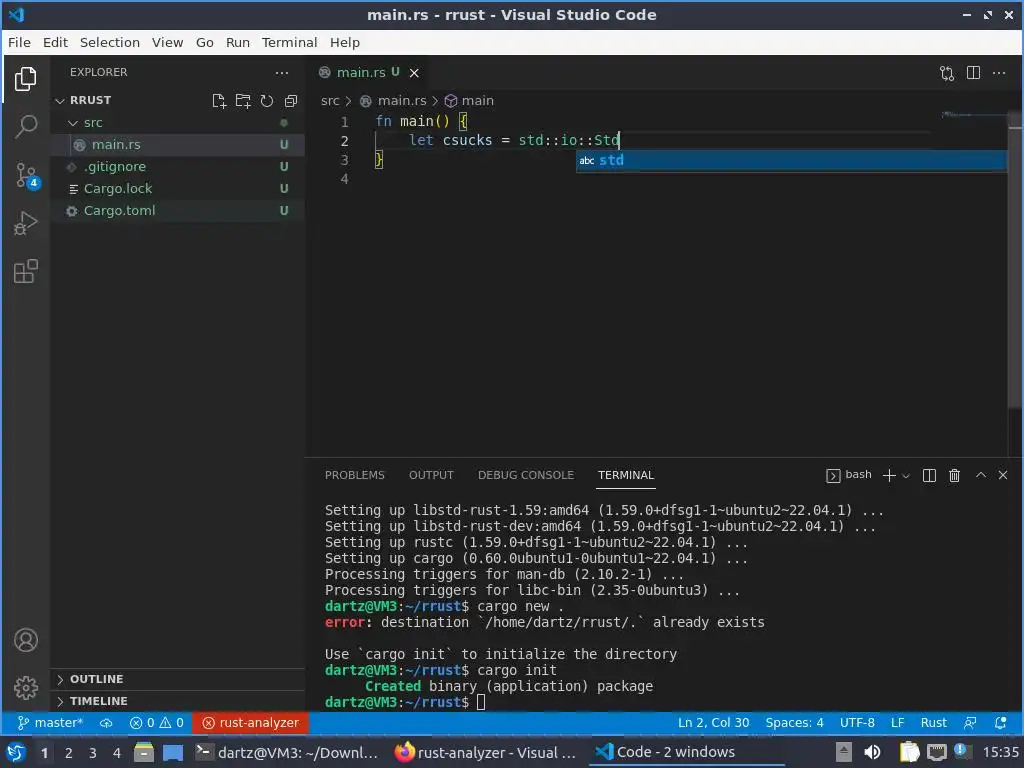The width and height of the screenshot is (1024, 768).
Task: Open the rust-analyzer Firefox taskbar window
Action: tap(486, 753)
